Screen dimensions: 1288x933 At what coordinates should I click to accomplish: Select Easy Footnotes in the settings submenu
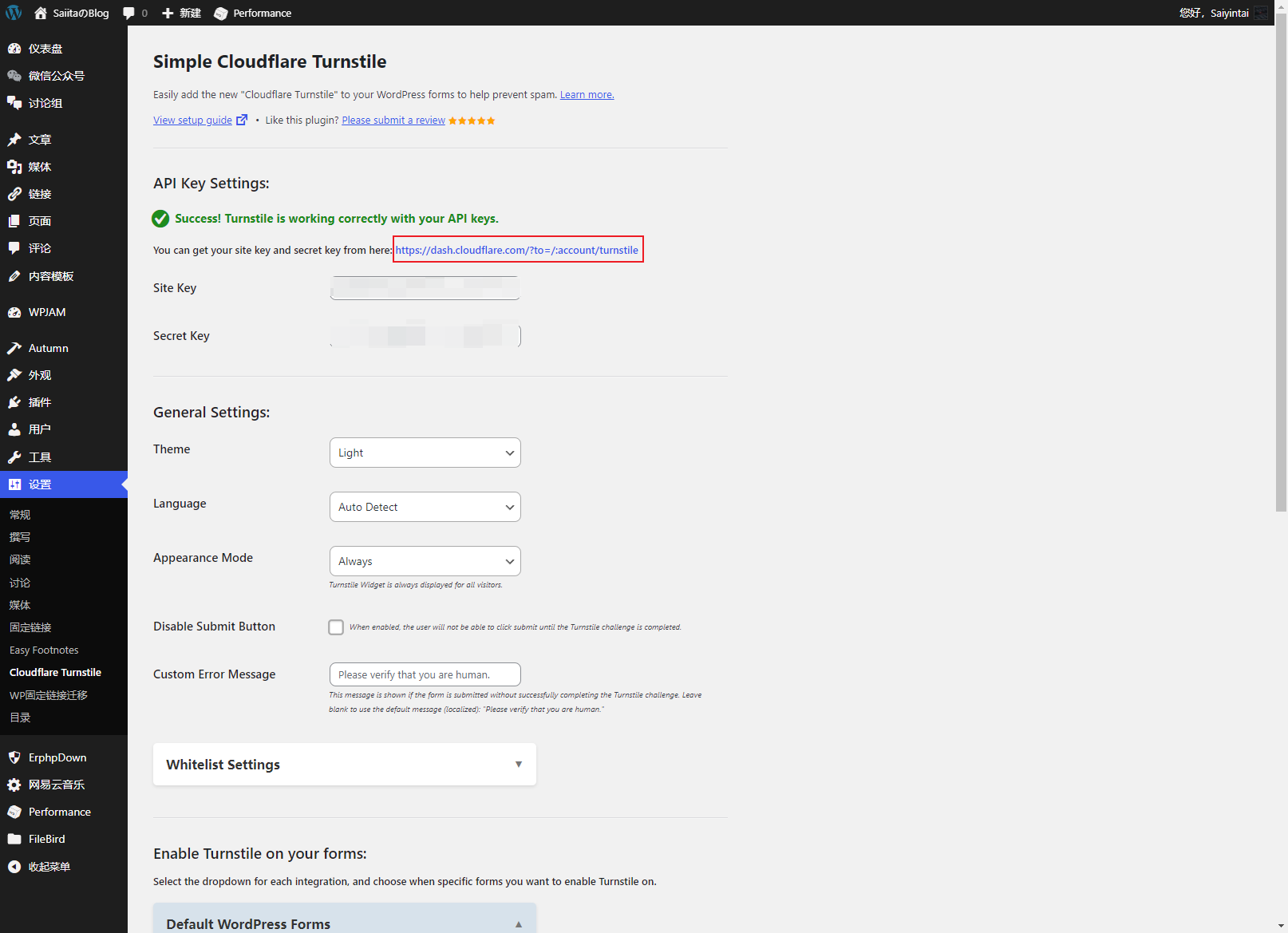click(x=44, y=650)
